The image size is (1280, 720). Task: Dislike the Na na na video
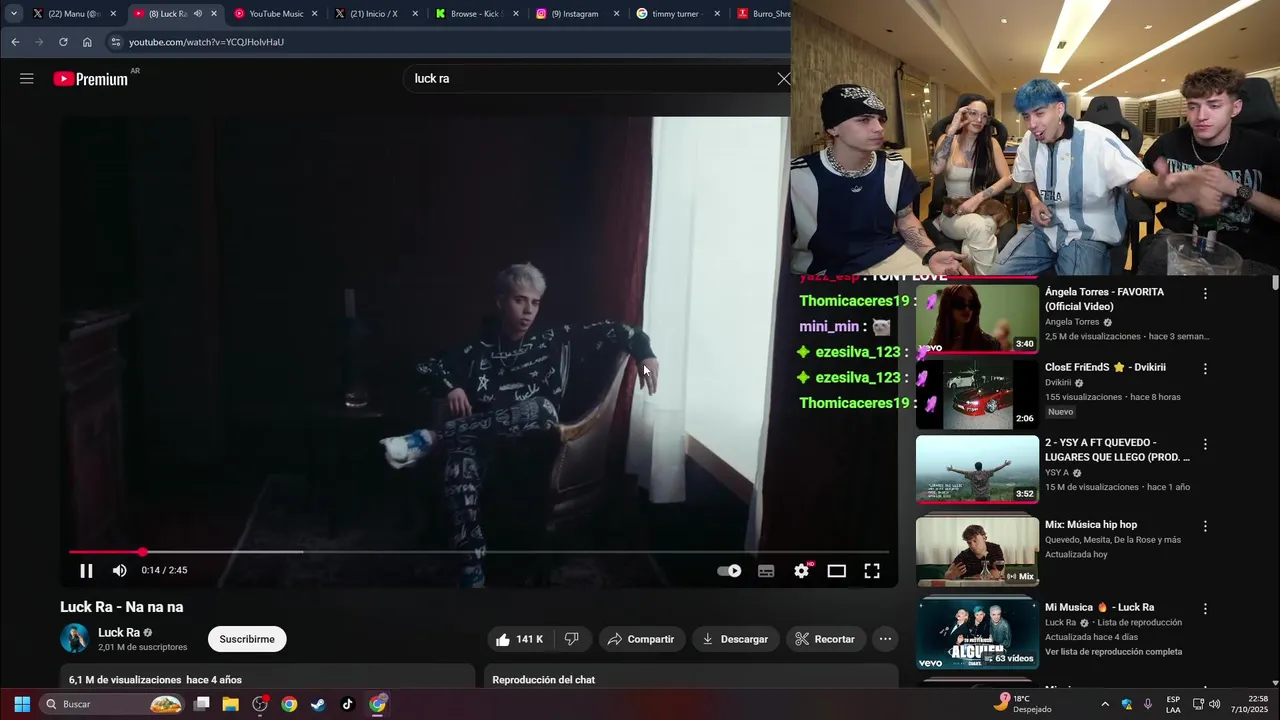[572, 639]
